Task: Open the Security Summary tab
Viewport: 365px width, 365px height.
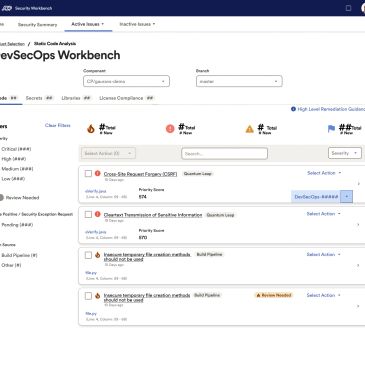Action: pyautogui.click(x=37, y=25)
